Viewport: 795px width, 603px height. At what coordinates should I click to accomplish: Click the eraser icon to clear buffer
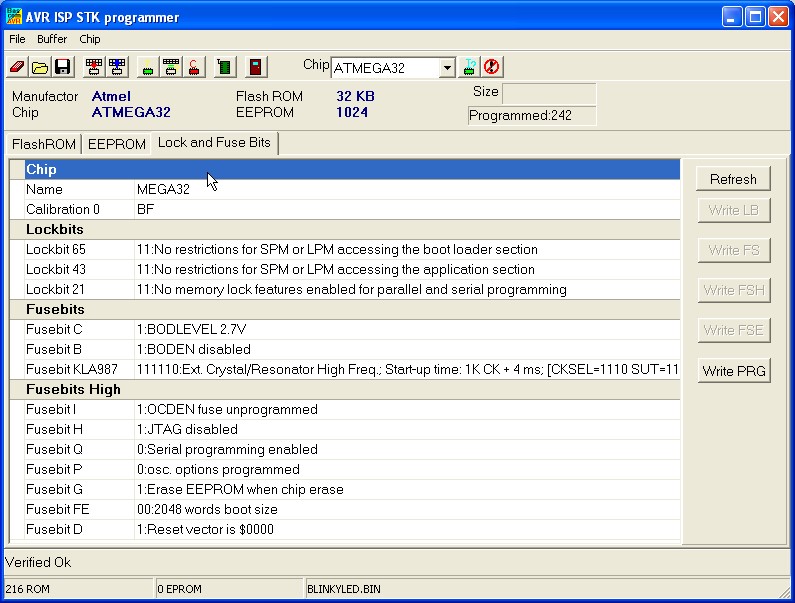pos(17,67)
